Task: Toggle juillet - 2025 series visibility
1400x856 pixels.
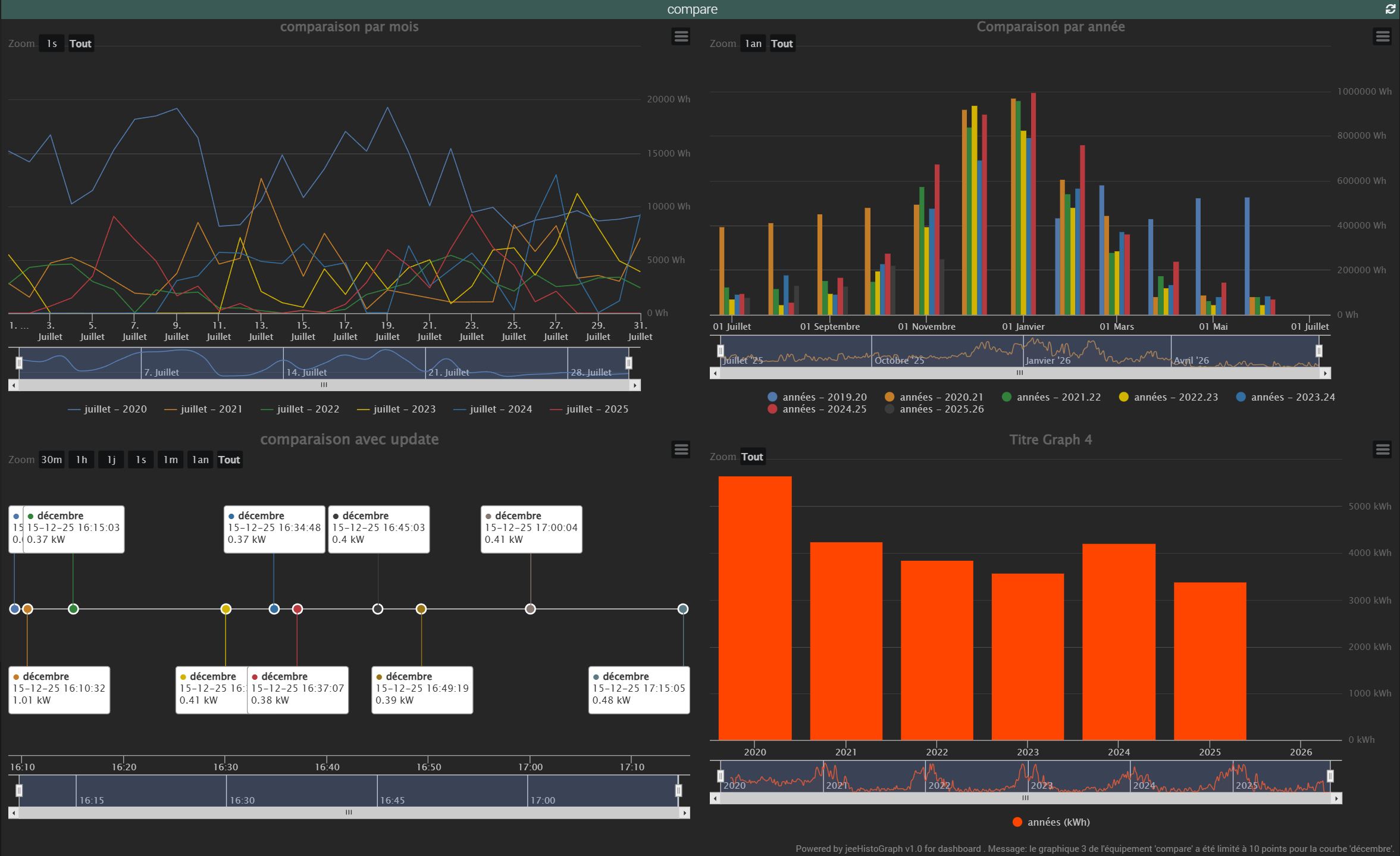Action: click(597, 409)
